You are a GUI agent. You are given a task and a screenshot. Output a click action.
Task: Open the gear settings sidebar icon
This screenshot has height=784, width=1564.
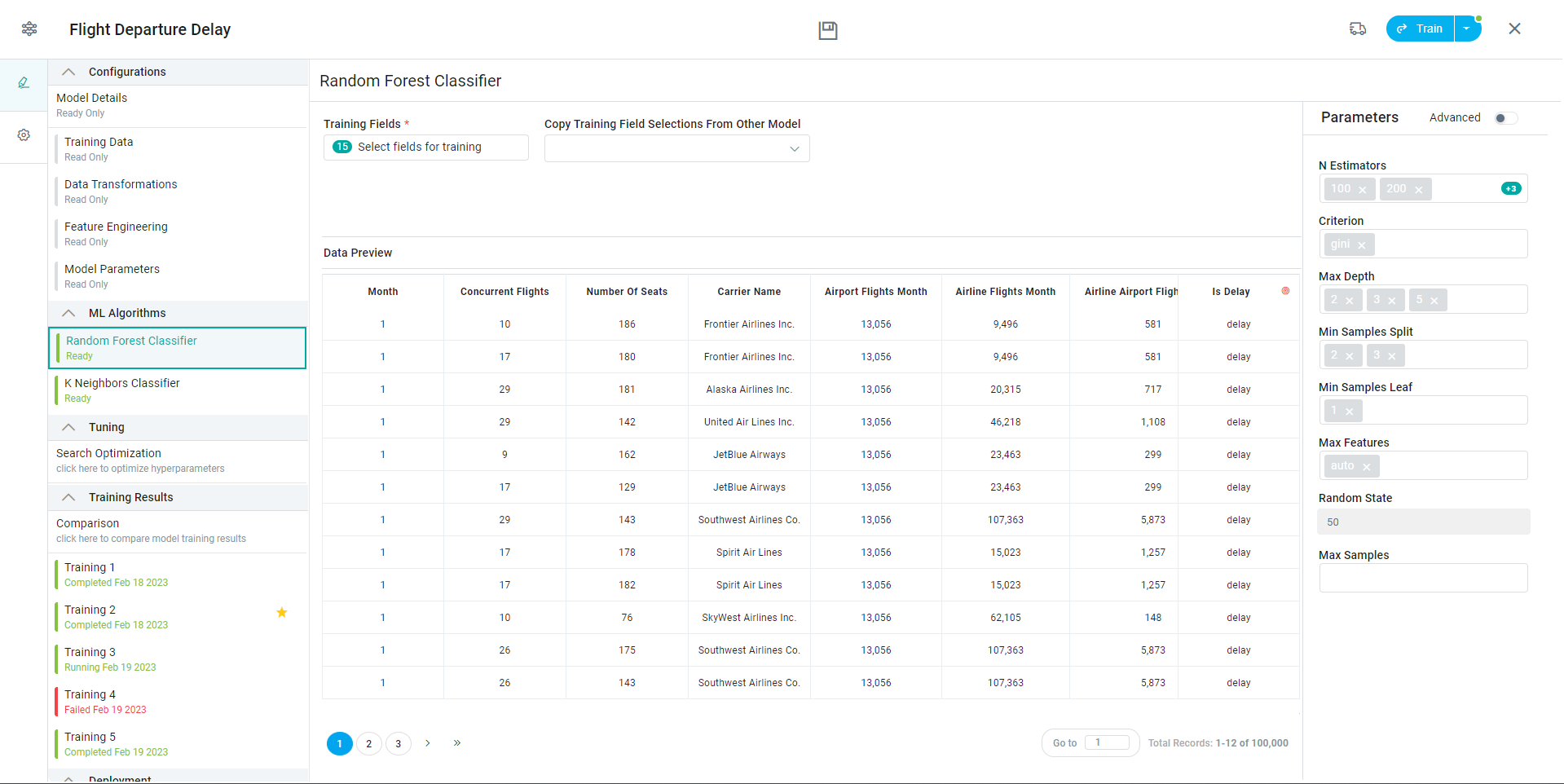click(x=24, y=135)
